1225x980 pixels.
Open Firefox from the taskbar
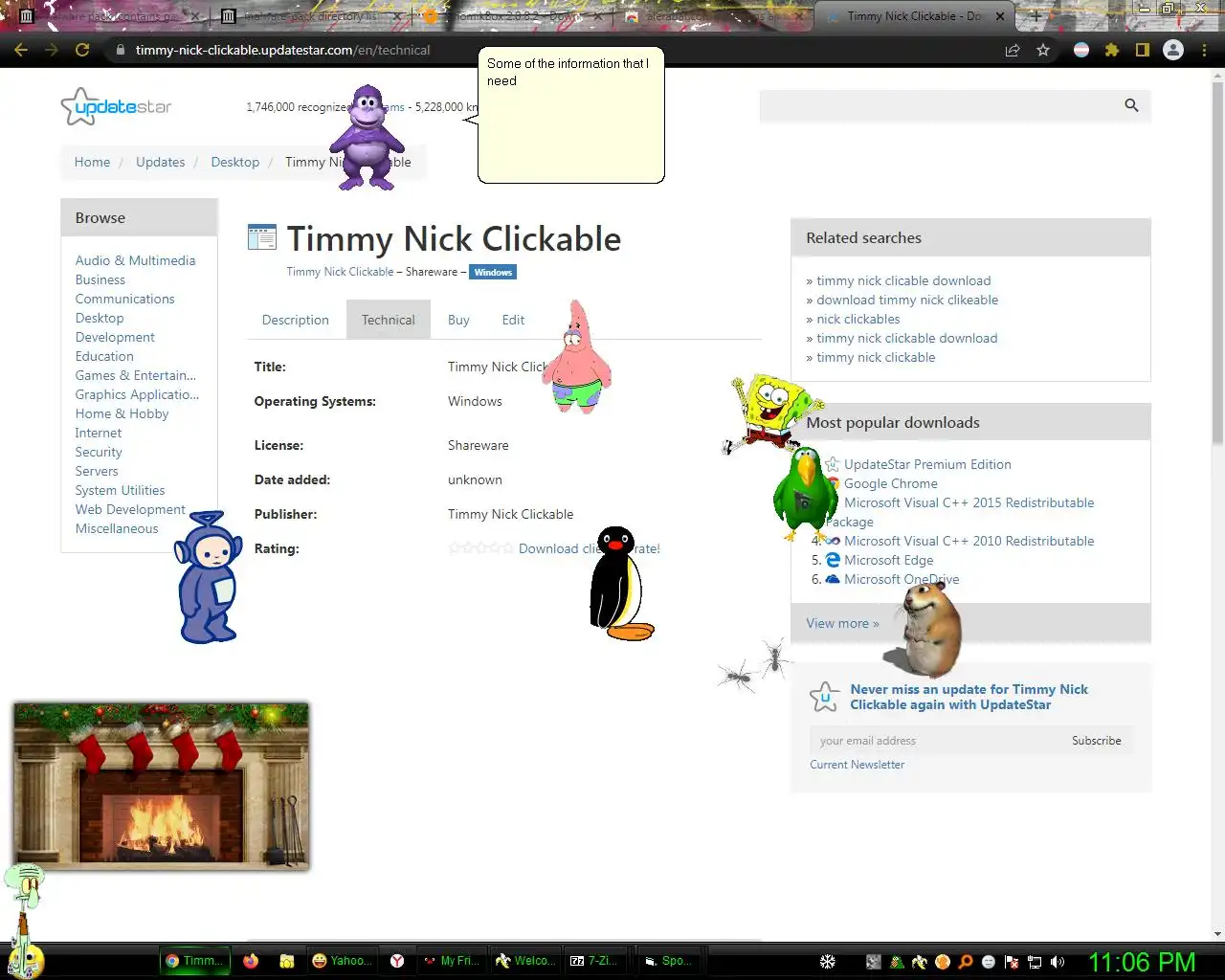tap(251, 961)
